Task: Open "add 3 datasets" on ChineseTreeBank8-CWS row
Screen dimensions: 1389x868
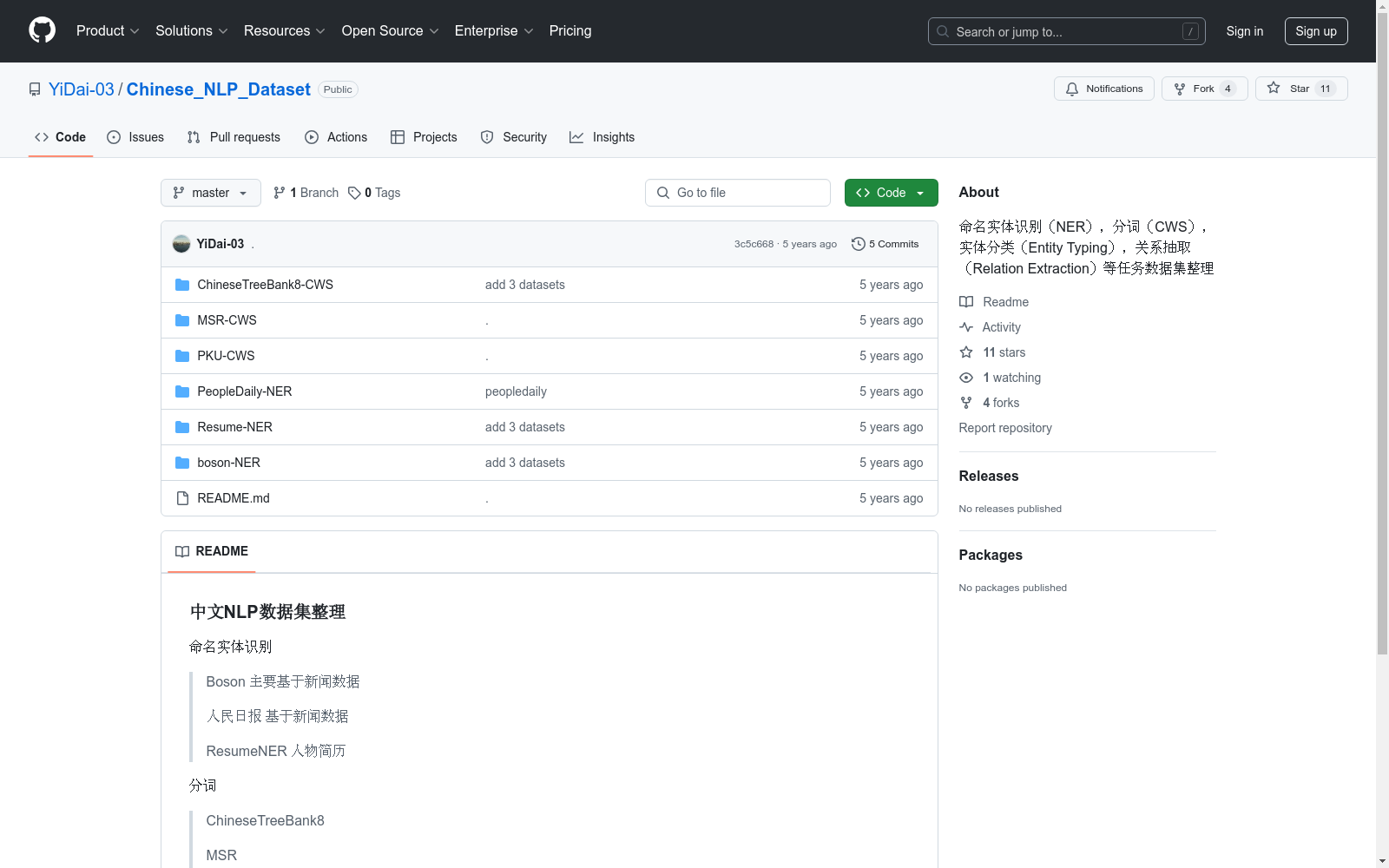Action: (525, 285)
